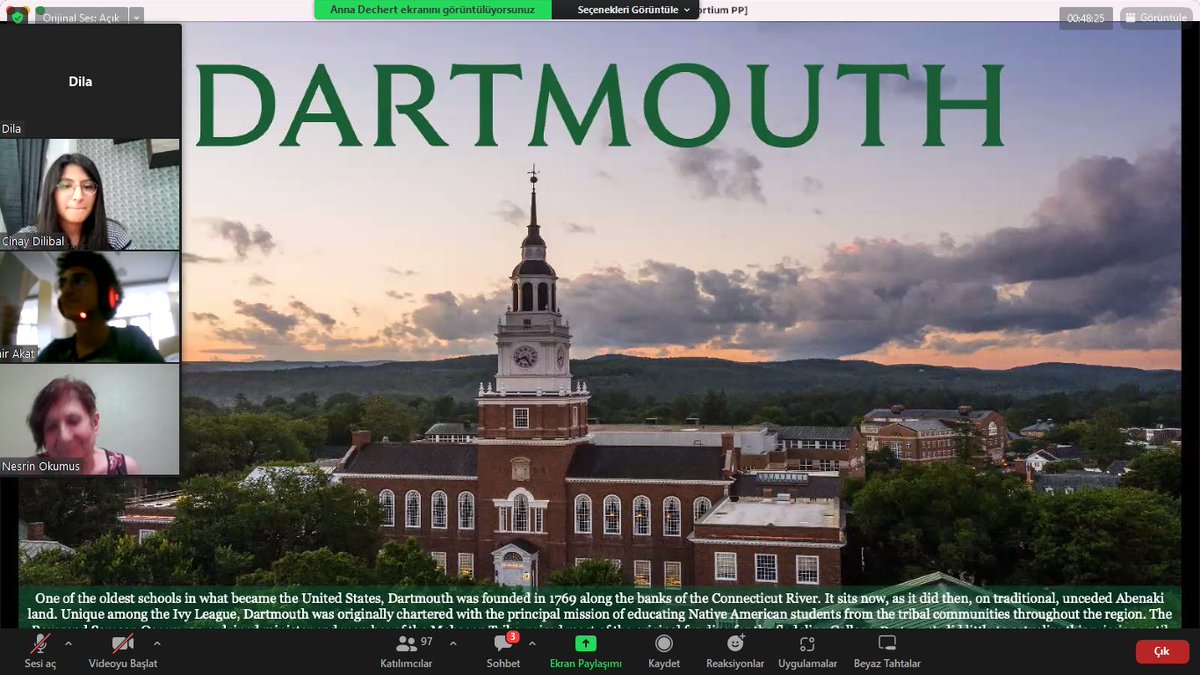Select Nesrin Okumus's video thumbnail
This screenshot has height=675, width=1200.
click(90, 420)
